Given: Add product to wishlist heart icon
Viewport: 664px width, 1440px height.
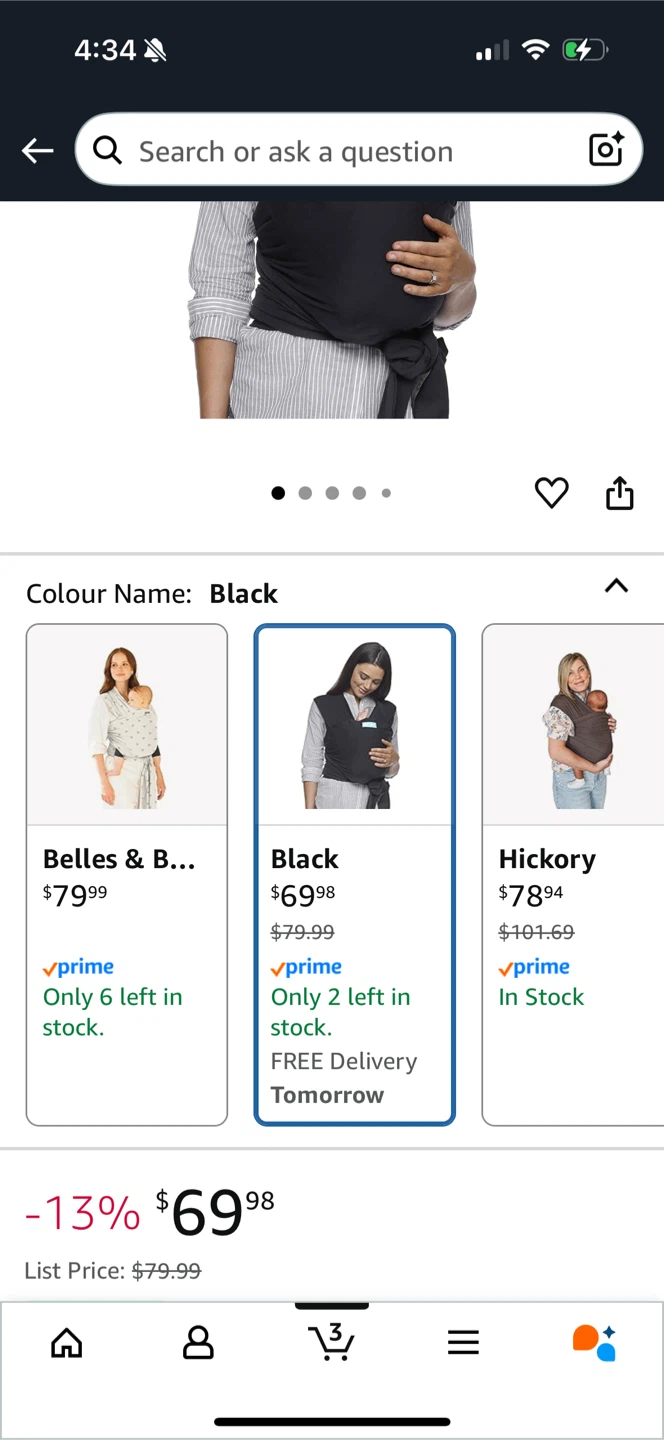Looking at the screenshot, I should tap(551, 493).
